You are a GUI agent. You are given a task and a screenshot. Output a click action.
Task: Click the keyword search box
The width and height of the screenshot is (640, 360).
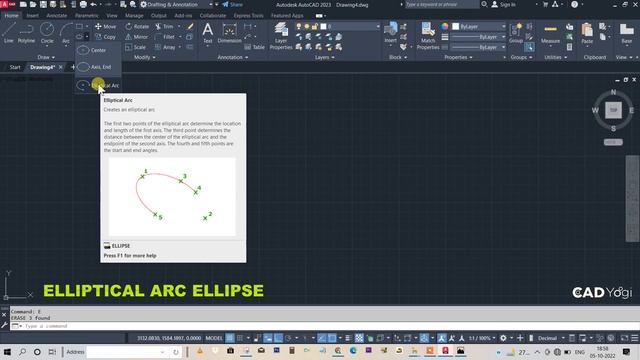(442, 4)
